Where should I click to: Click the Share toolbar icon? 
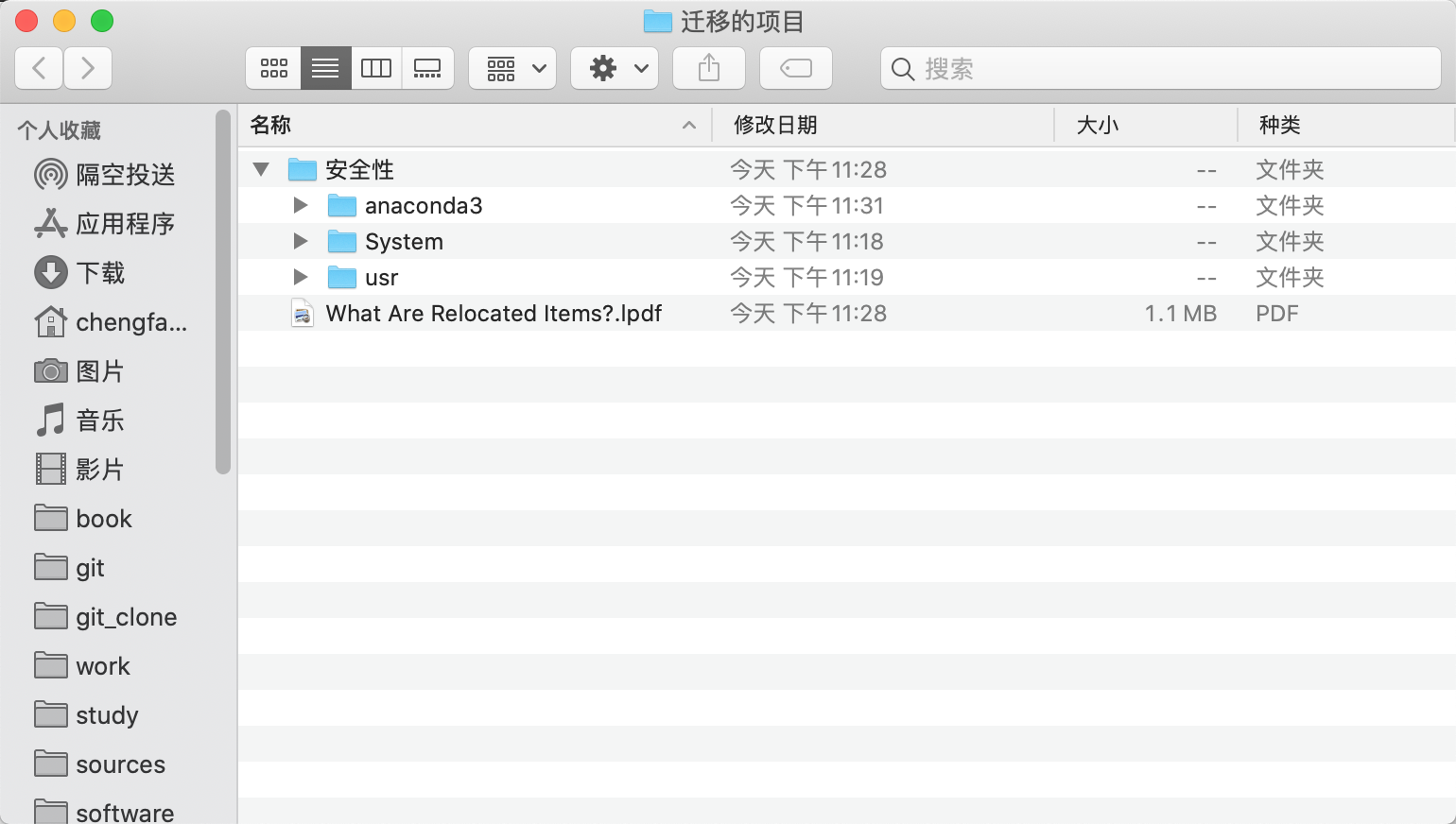(x=709, y=68)
